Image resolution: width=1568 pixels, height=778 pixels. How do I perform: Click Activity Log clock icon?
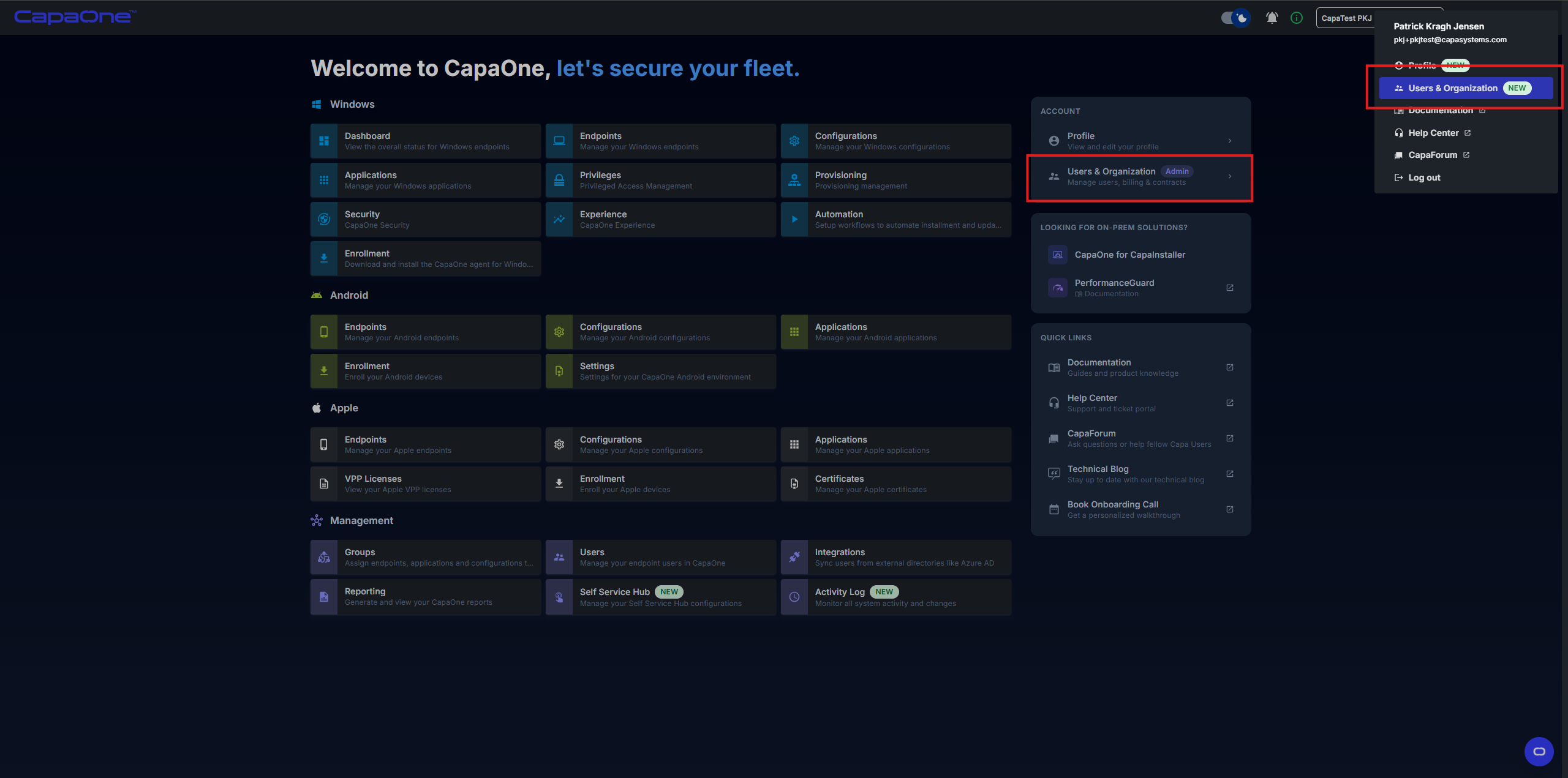[794, 597]
